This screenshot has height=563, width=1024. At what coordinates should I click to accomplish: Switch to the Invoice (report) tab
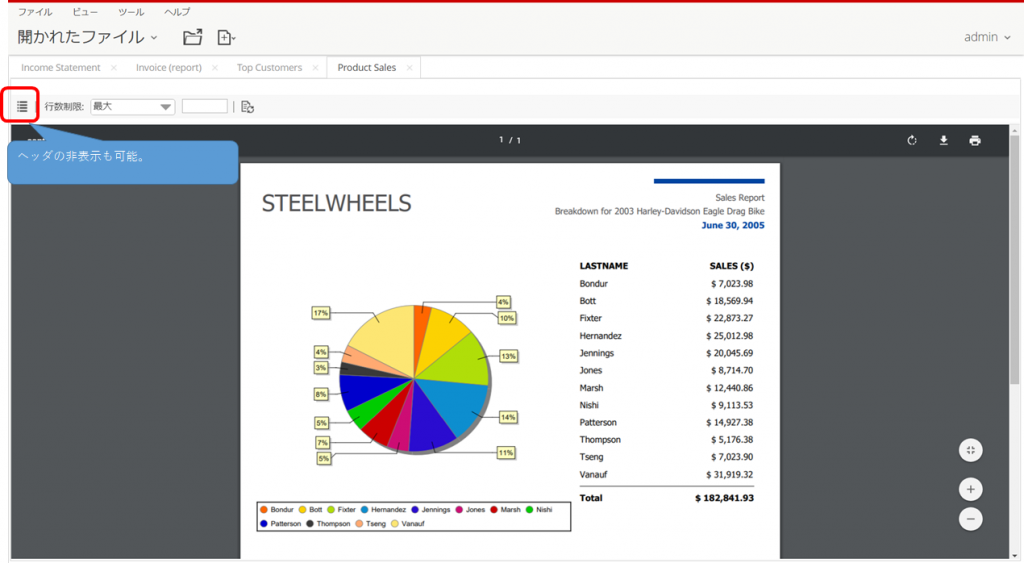coord(168,68)
